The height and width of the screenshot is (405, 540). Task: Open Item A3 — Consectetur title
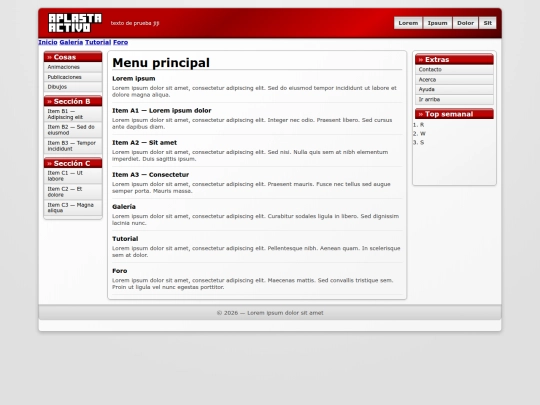[150, 175]
